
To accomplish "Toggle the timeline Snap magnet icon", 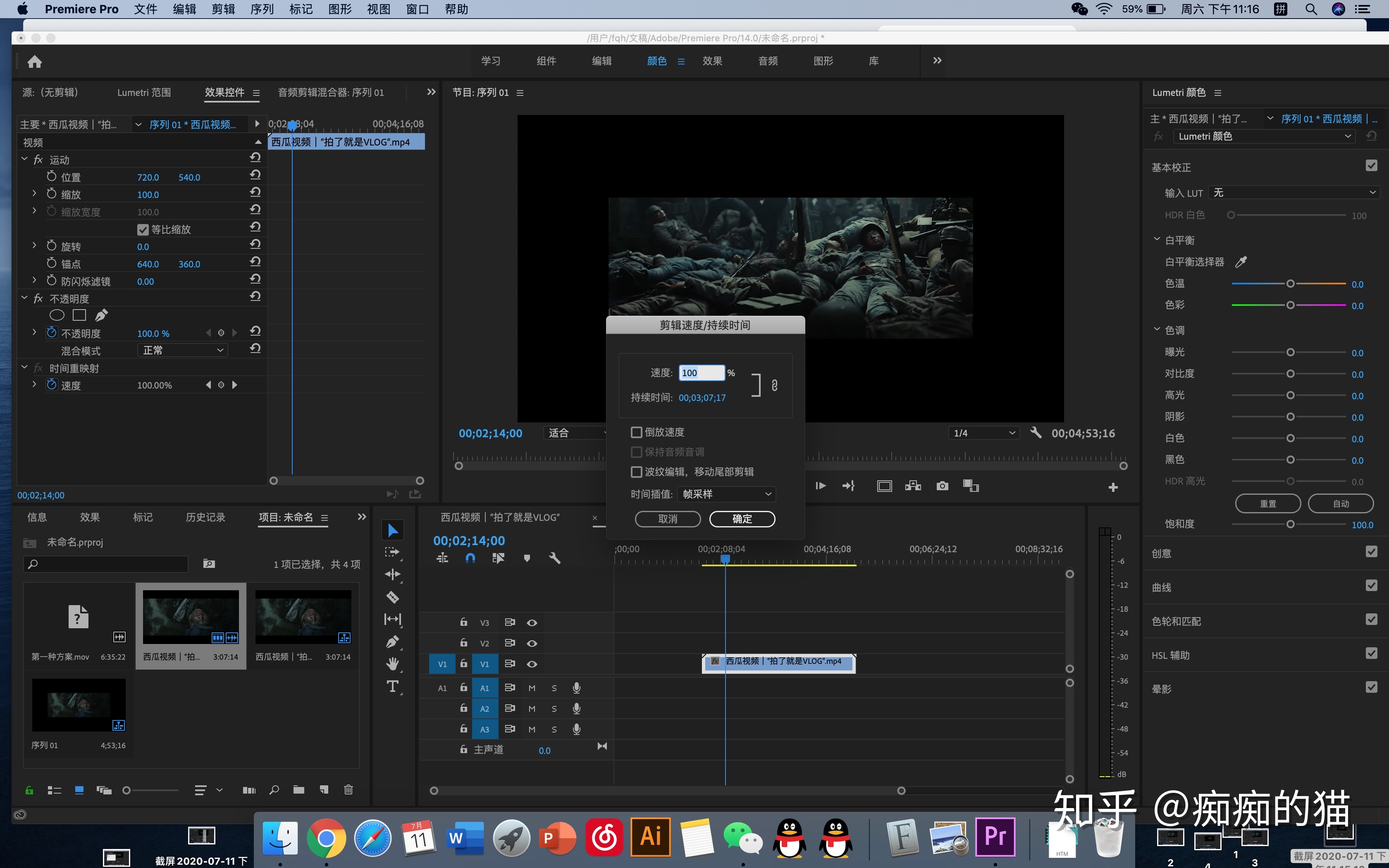I will click(470, 558).
